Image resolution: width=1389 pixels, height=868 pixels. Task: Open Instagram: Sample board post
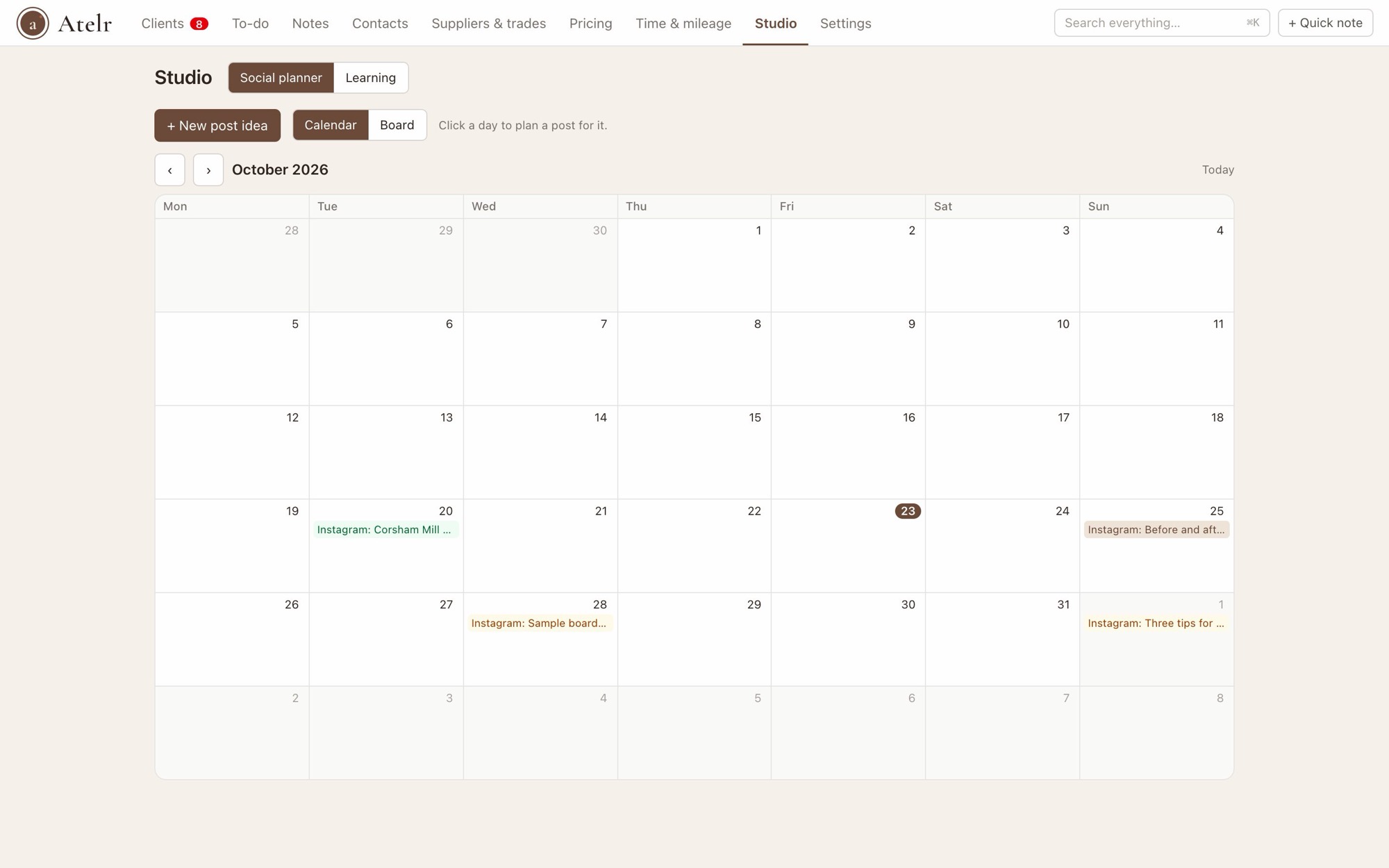point(540,624)
